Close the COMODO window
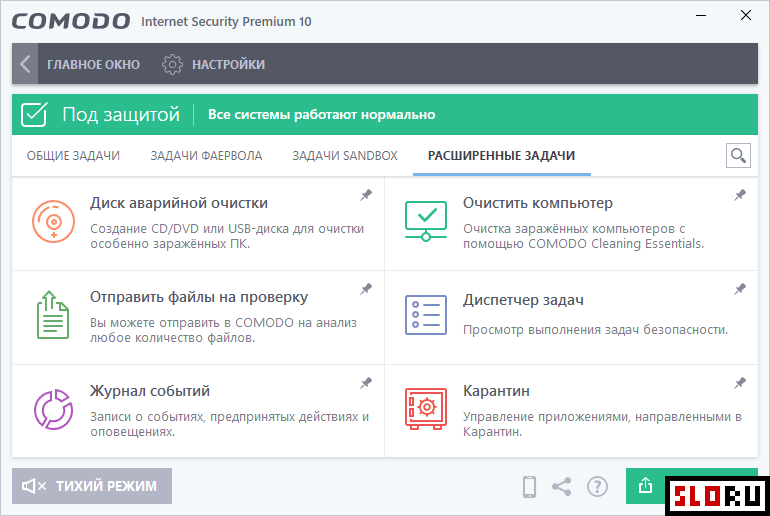Image resolution: width=770 pixels, height=516 pixels. [x=745, y=16]
